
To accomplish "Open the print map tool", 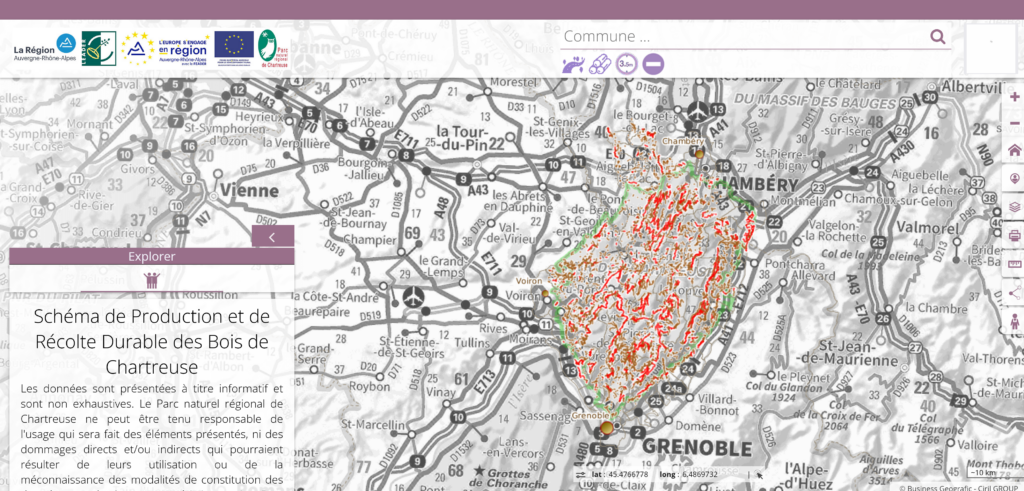I will click(1015, 236).
